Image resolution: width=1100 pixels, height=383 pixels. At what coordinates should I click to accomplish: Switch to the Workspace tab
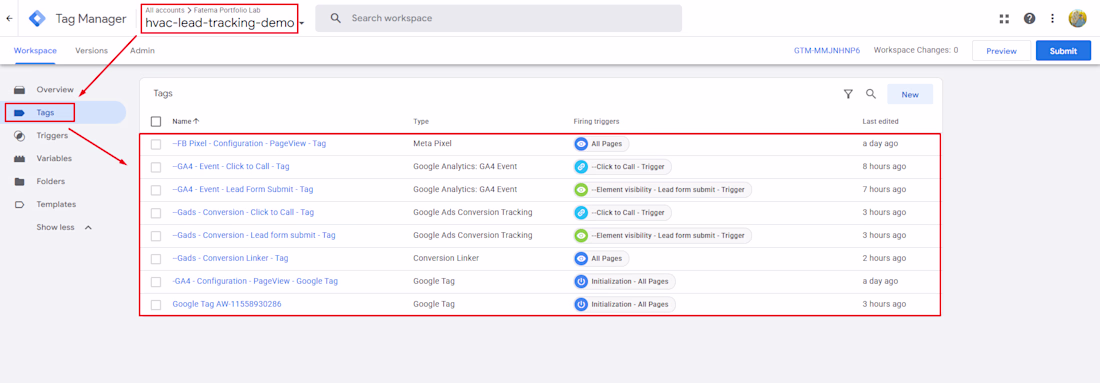(35, 51)
